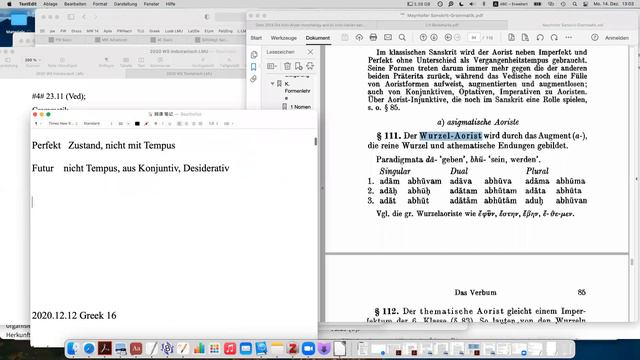Click the text '2020.12.12 Greek 16'
This screenshot has width=640, height=360.
point(74,316)
